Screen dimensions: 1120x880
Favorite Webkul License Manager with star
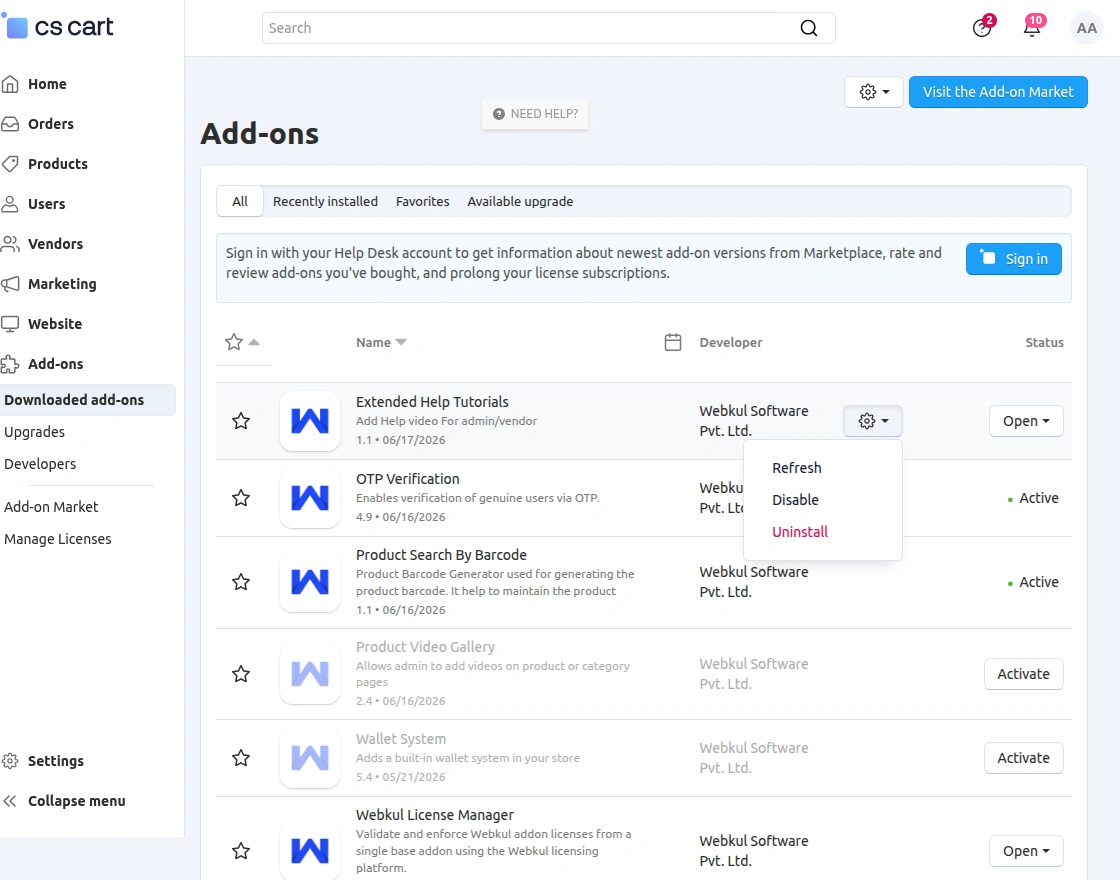tap(241, 851)
